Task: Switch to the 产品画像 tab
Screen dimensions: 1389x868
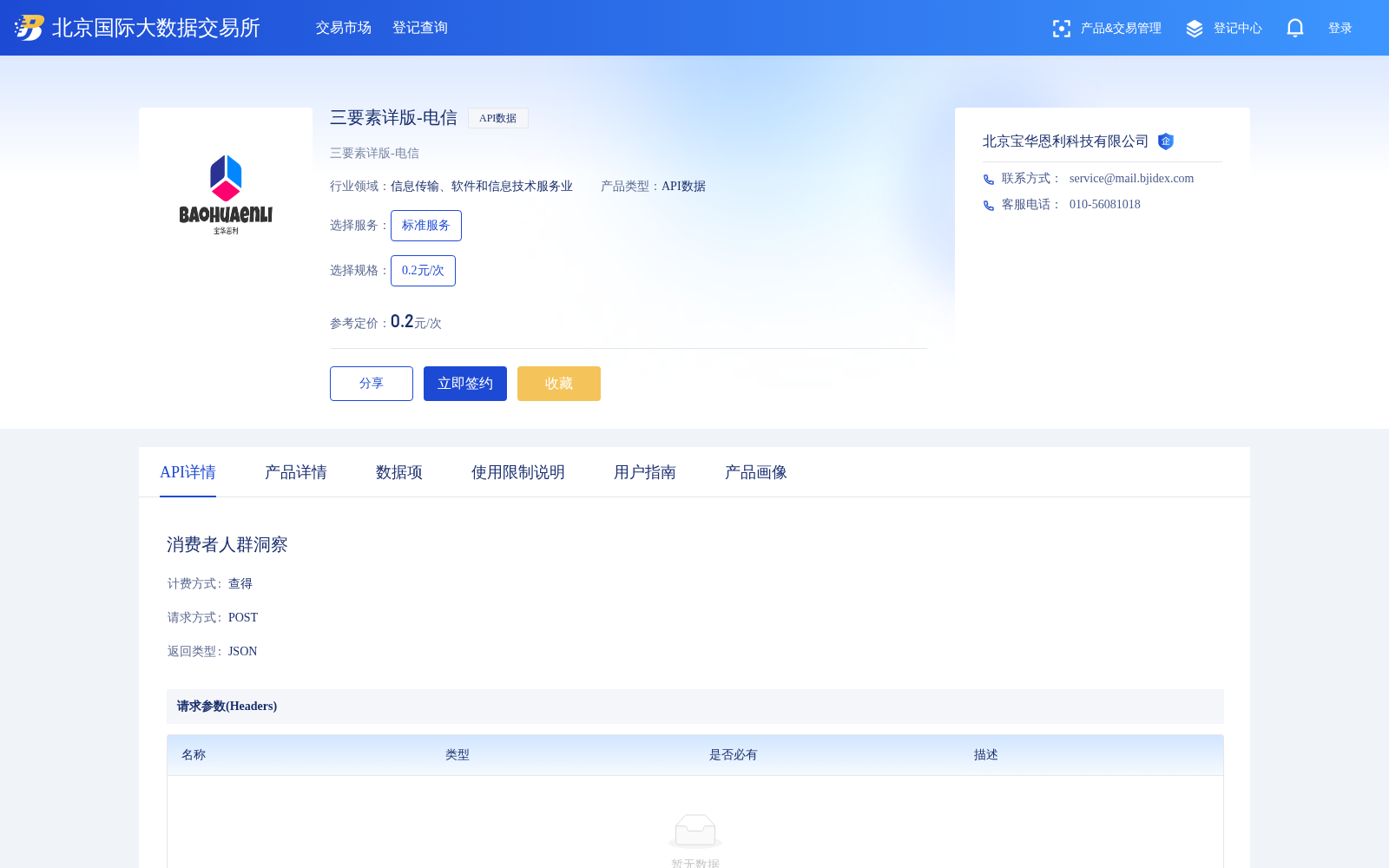Action: pyautogui.click(x=756, y=472)
